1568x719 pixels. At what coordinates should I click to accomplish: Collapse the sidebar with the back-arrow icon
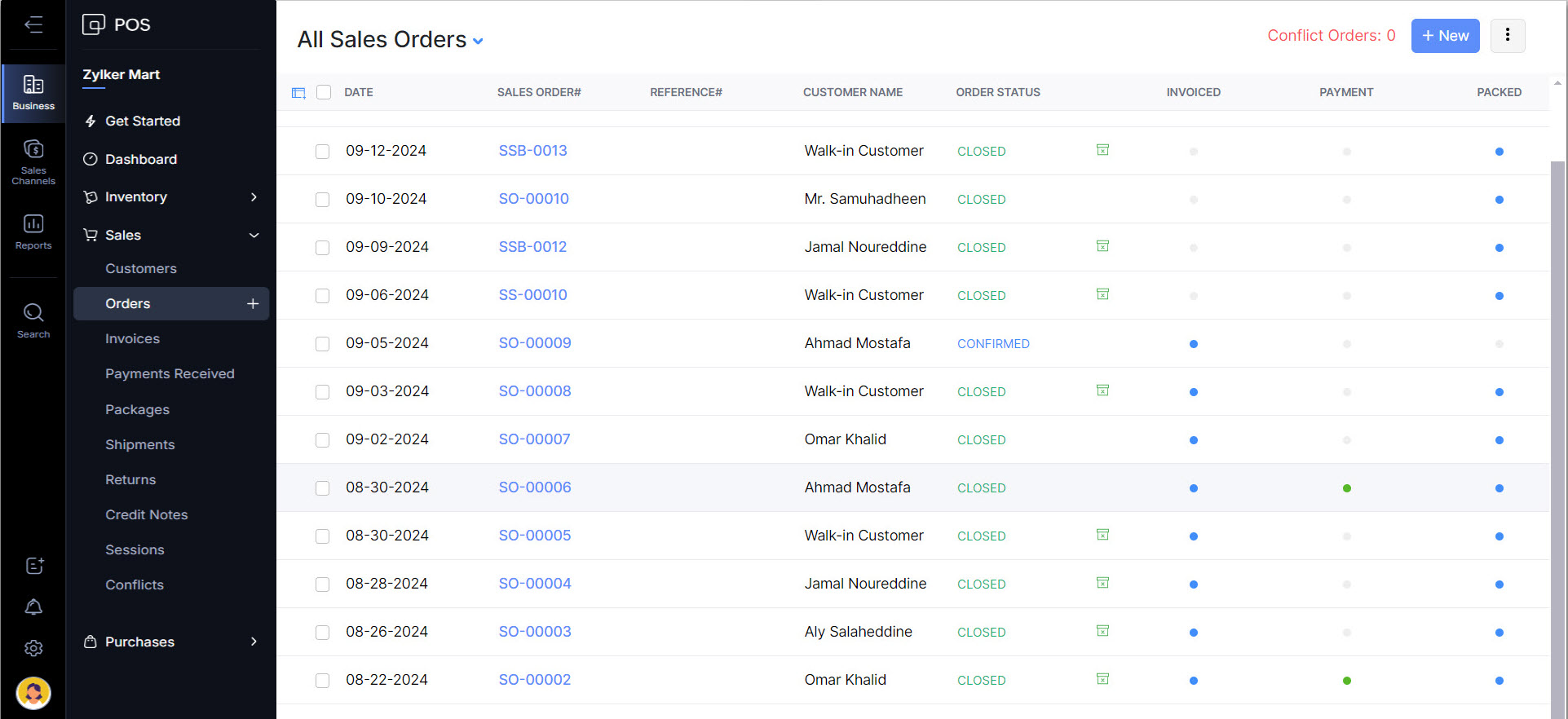point(33,24)
